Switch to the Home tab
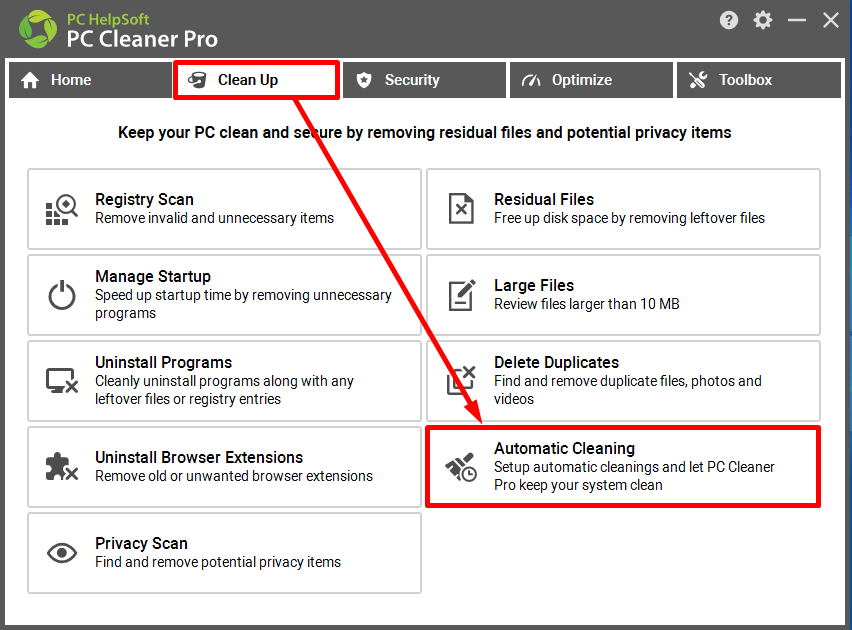The height and width of the screenshot is (630, 852). pyautogui.click(x=90, y=80)
